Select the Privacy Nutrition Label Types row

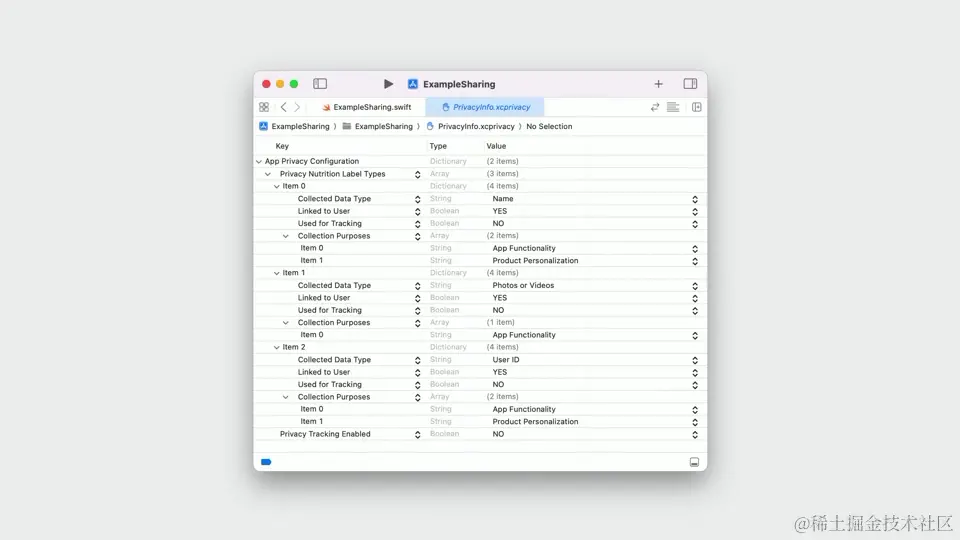tap(480, 174)
